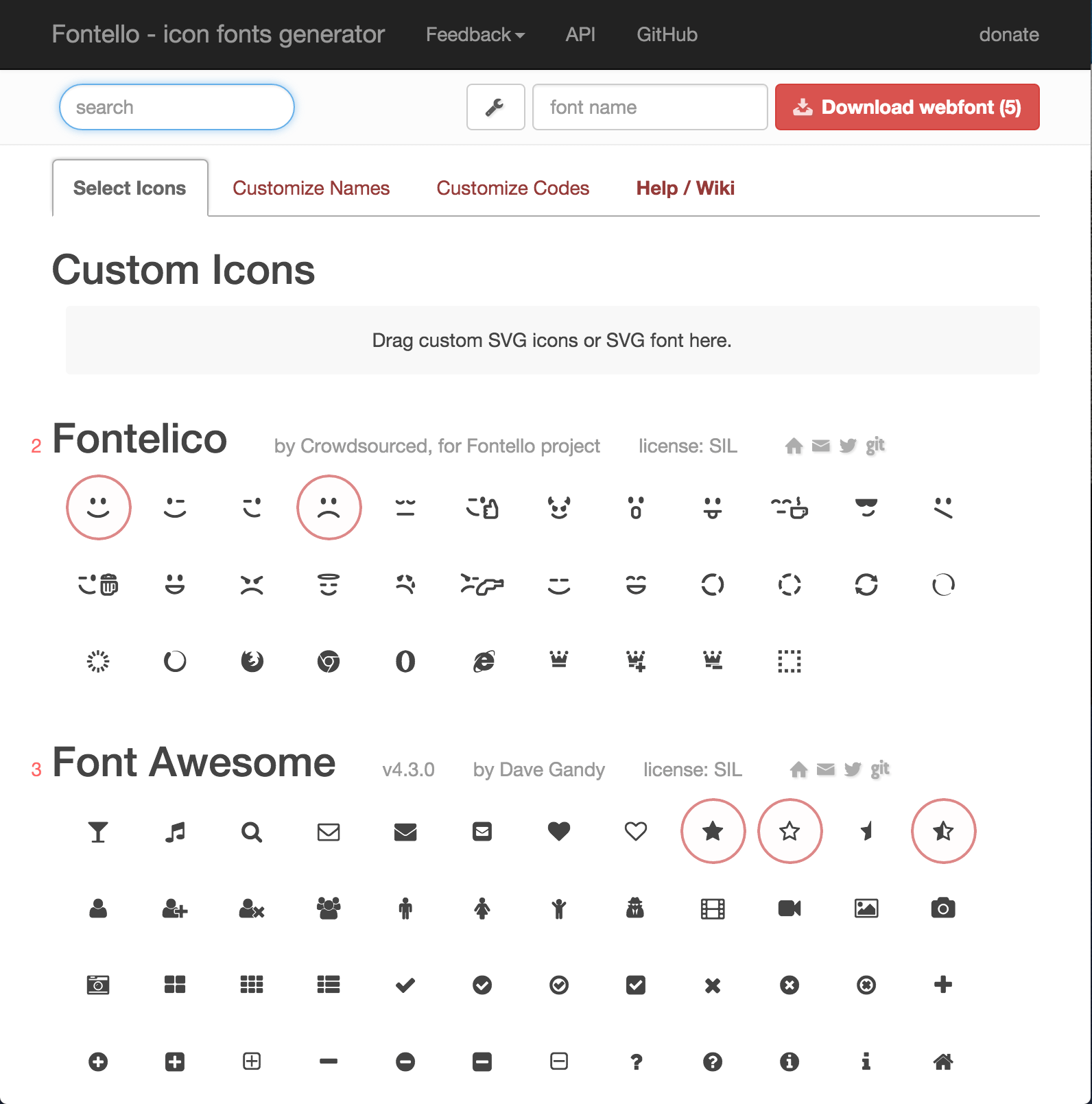Open Font Awesome twitter link
This screenshot has width=1092, height=1104.
[852, 769]
